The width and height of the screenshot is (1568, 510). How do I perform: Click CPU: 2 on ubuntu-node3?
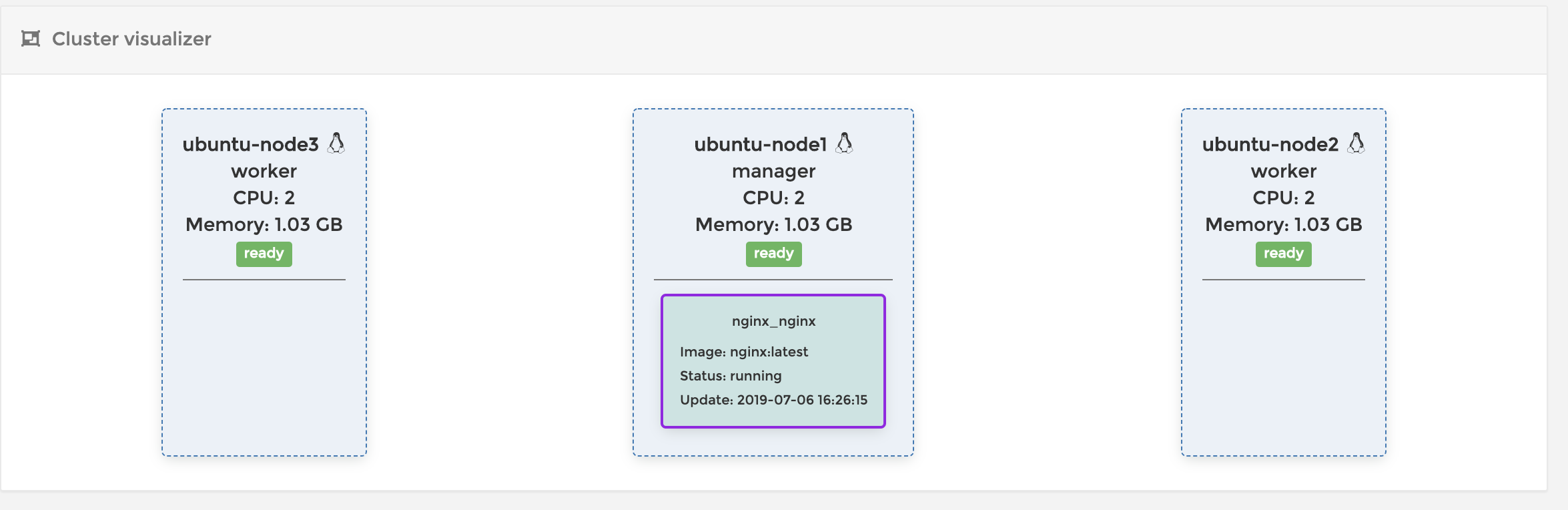(x=264, y=198)
